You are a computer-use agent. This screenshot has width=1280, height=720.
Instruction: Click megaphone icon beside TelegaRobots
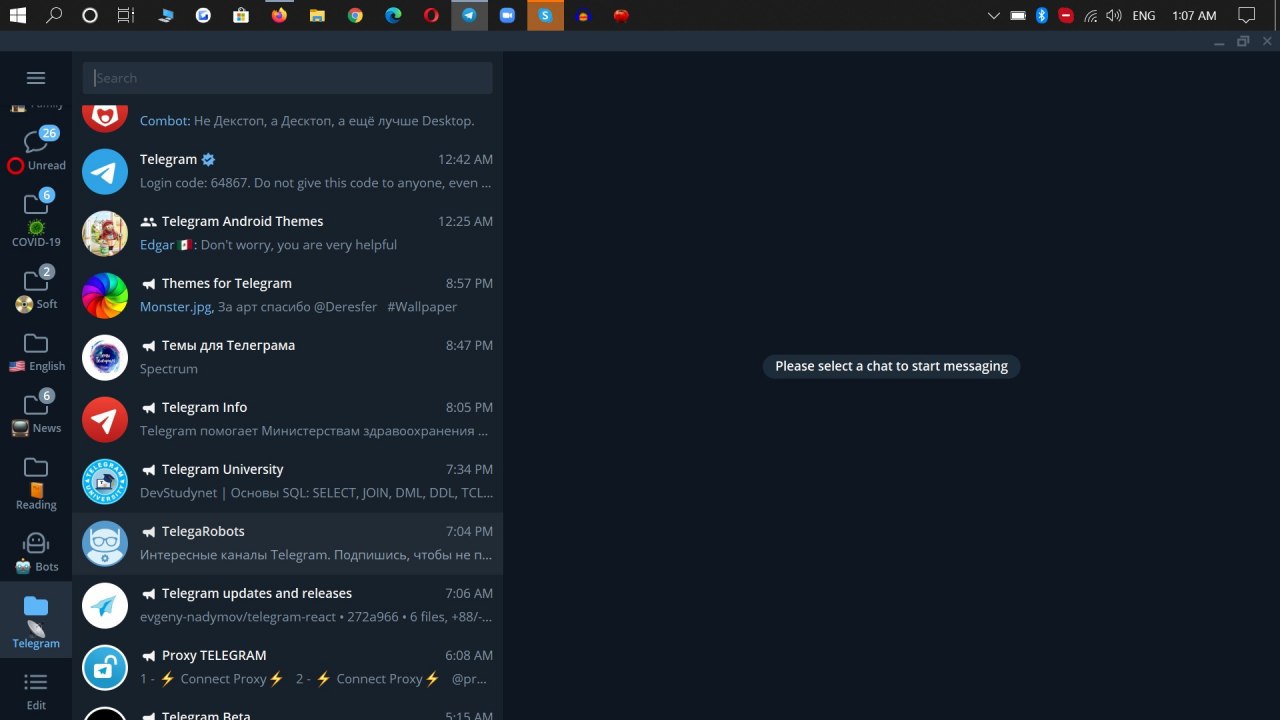(x=149, y=532)
